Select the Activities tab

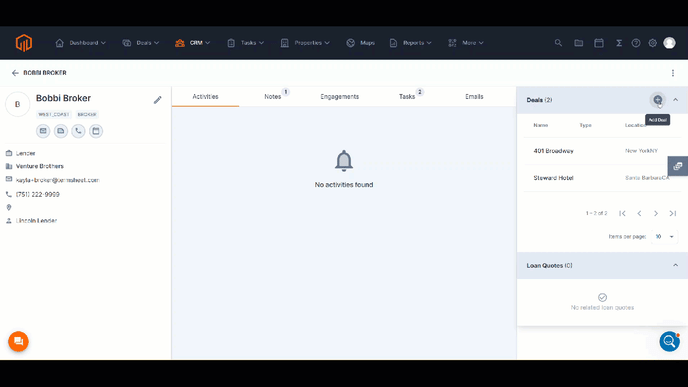click(x=205, y=97)
